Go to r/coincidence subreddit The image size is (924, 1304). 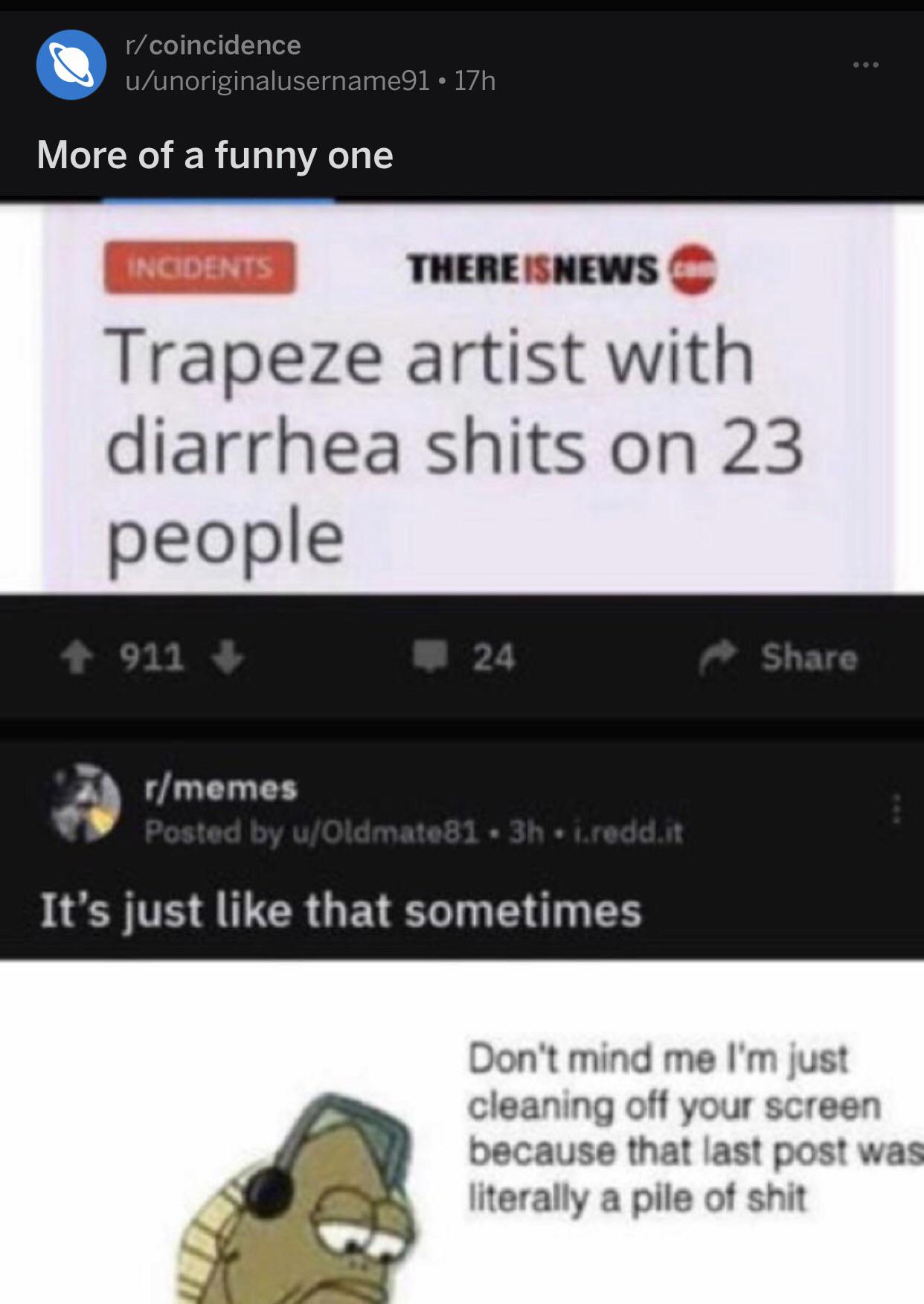click(x=214, y=45)
